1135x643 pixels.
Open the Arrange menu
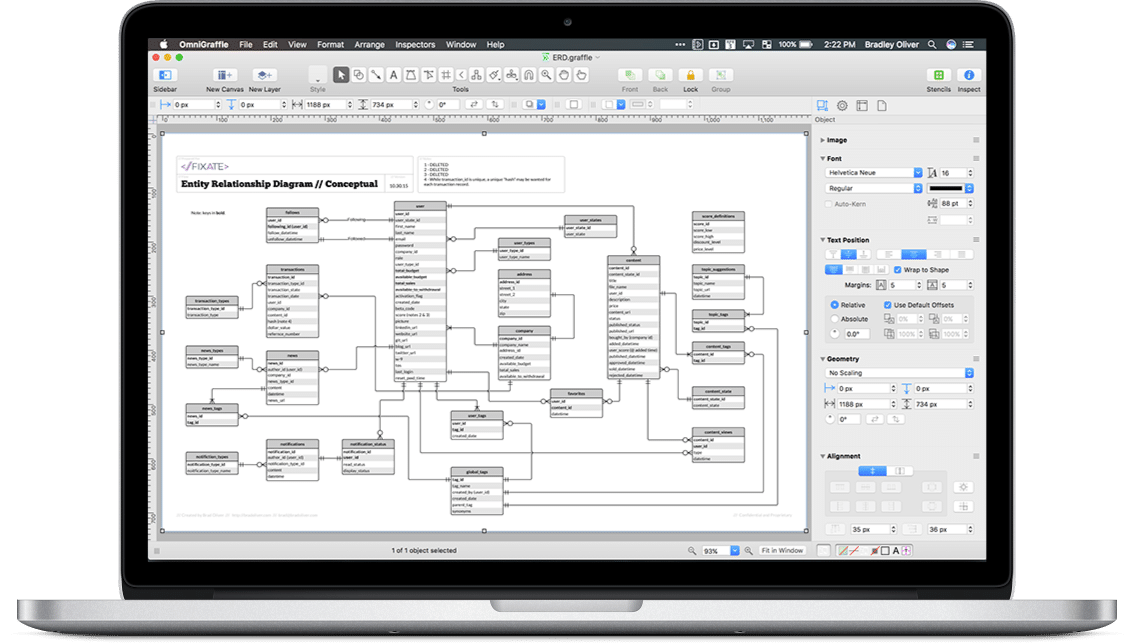click(x=369, y=44)
